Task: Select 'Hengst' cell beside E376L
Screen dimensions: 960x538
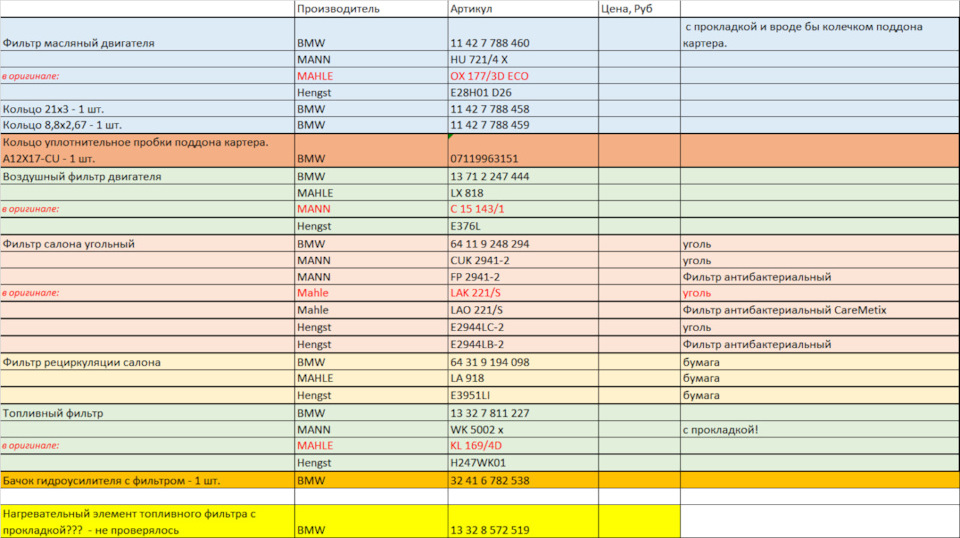Action: (x=371, y=226)
